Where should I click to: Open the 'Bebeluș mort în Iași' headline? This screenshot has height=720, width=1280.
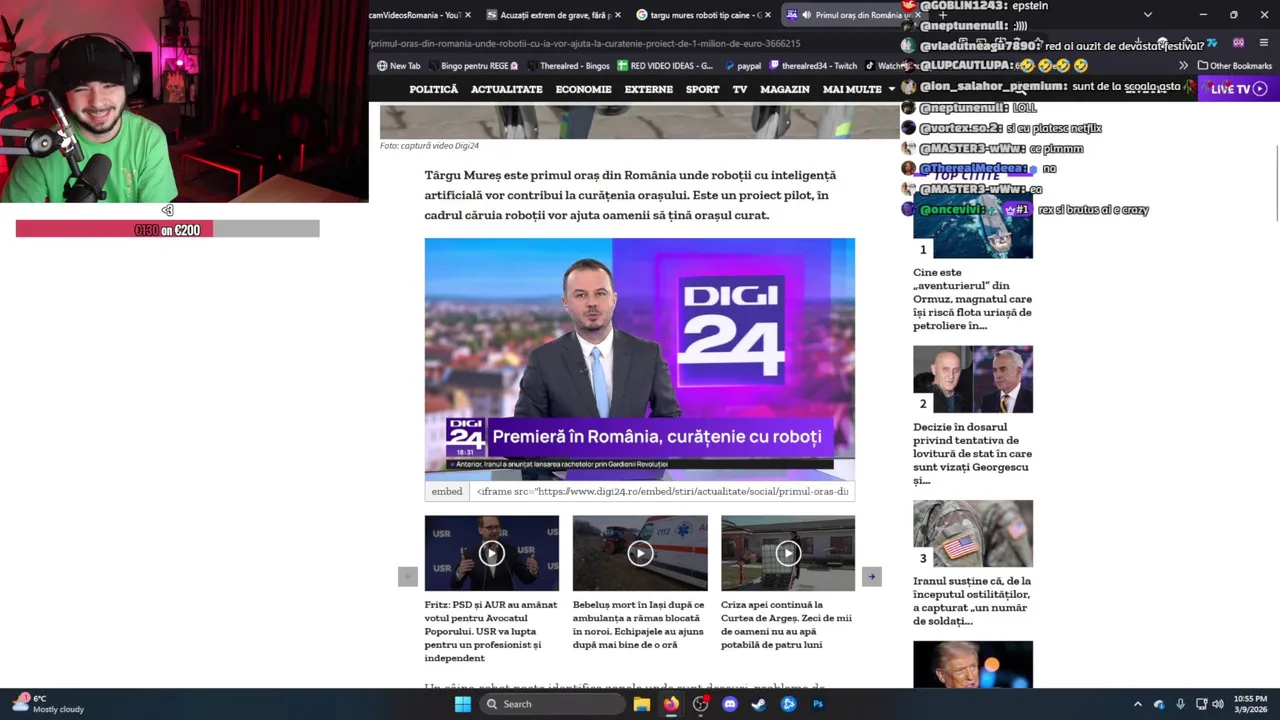click(x=639, y=625)
